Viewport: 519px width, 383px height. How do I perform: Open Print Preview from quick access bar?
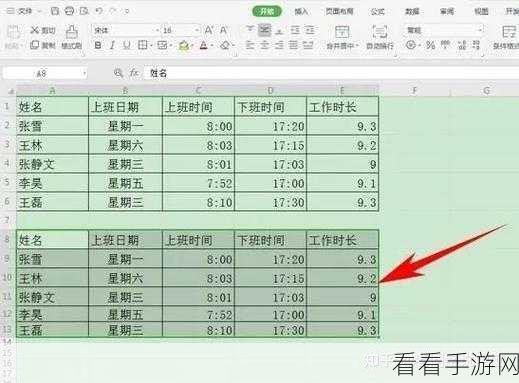tap(84, 11)
